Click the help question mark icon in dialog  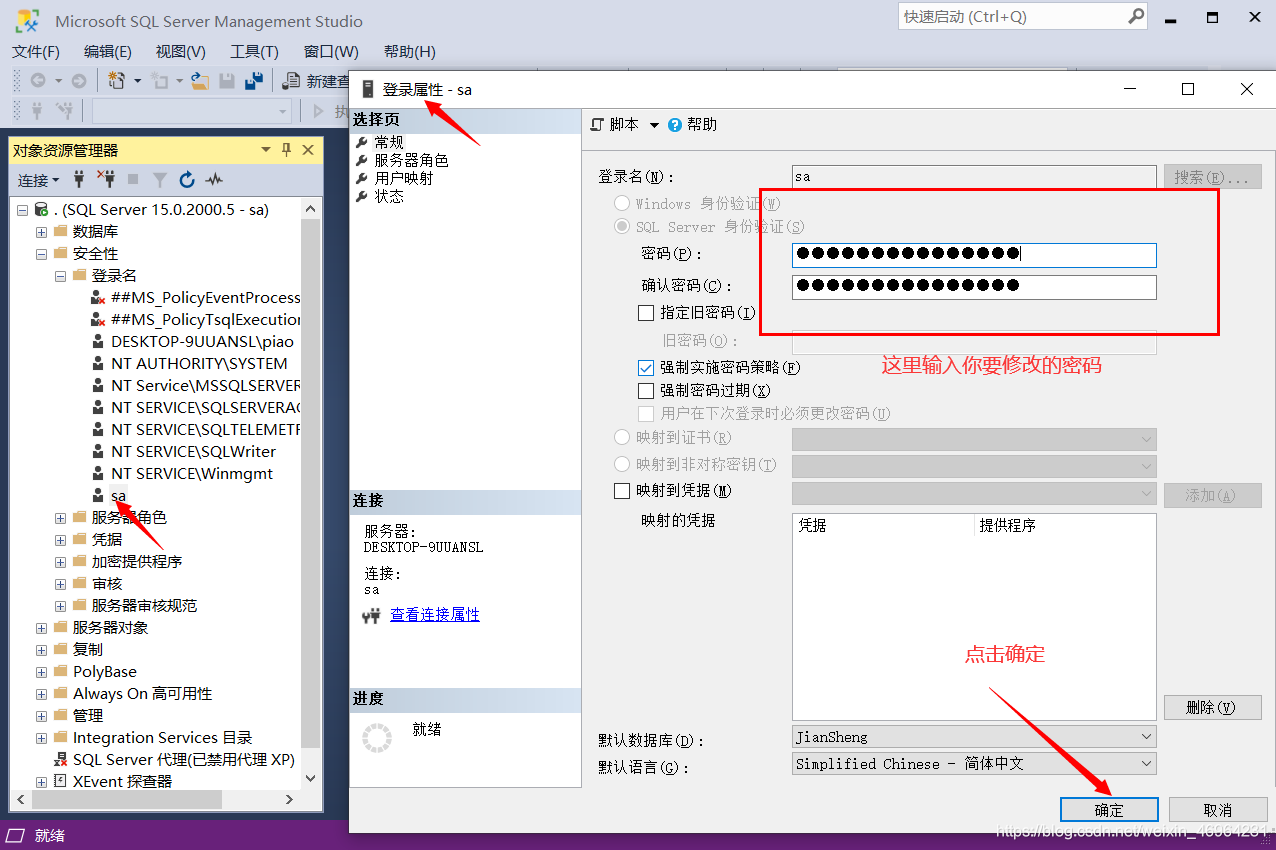pyautogui.click(x=675, y=125)
